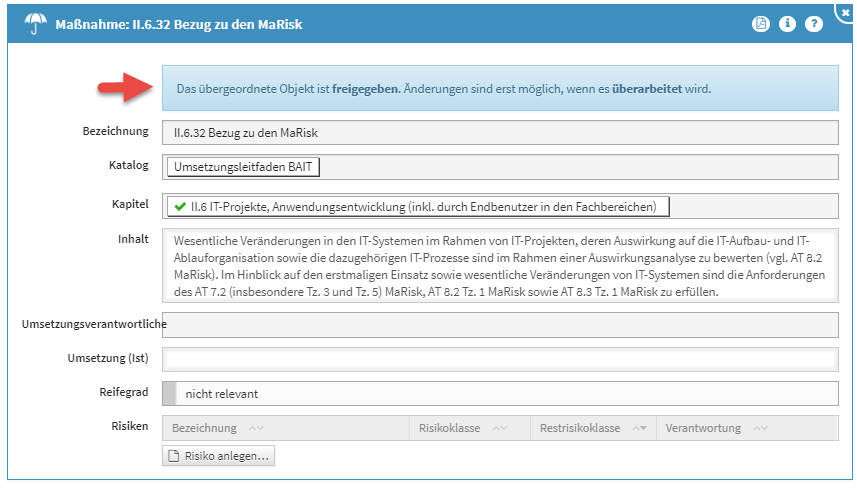
Task: Click the green checkmark in Kapitel field
Action: (180, 207)
